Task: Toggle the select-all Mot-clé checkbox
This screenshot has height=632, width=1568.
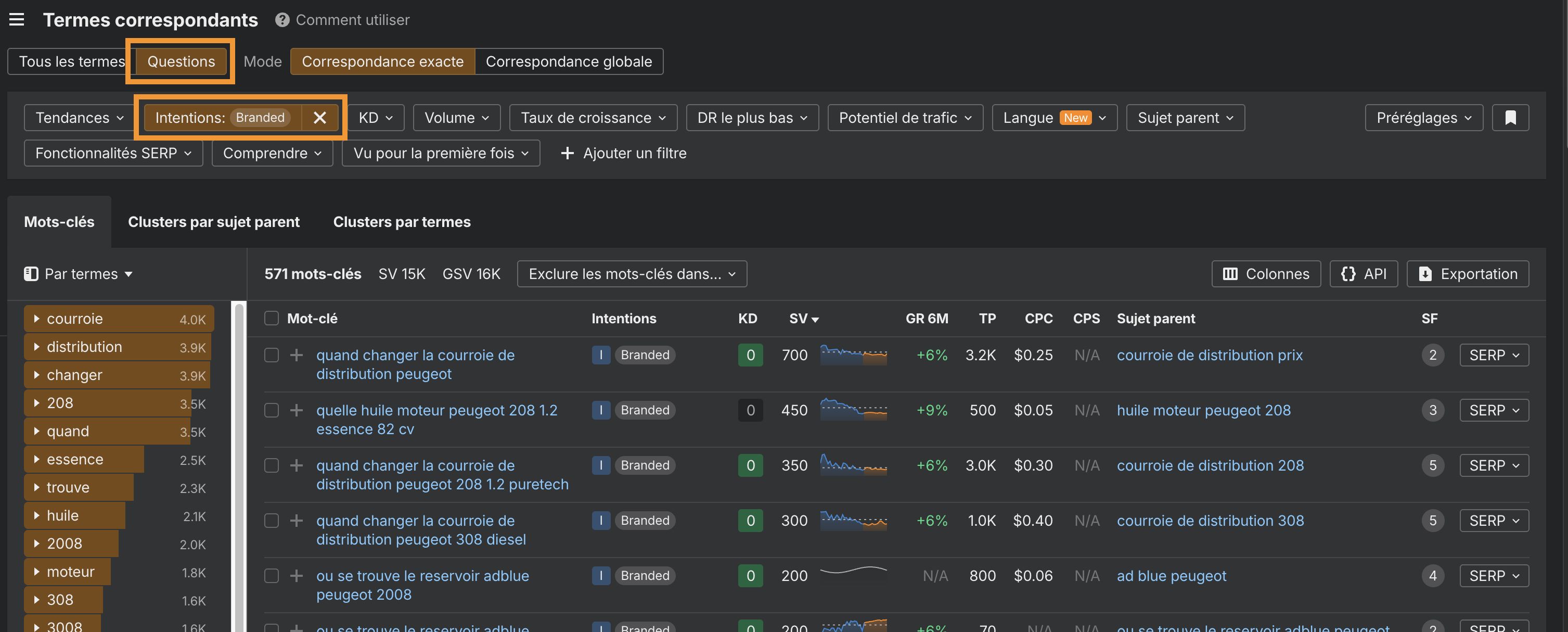Action: coord(272,319)
